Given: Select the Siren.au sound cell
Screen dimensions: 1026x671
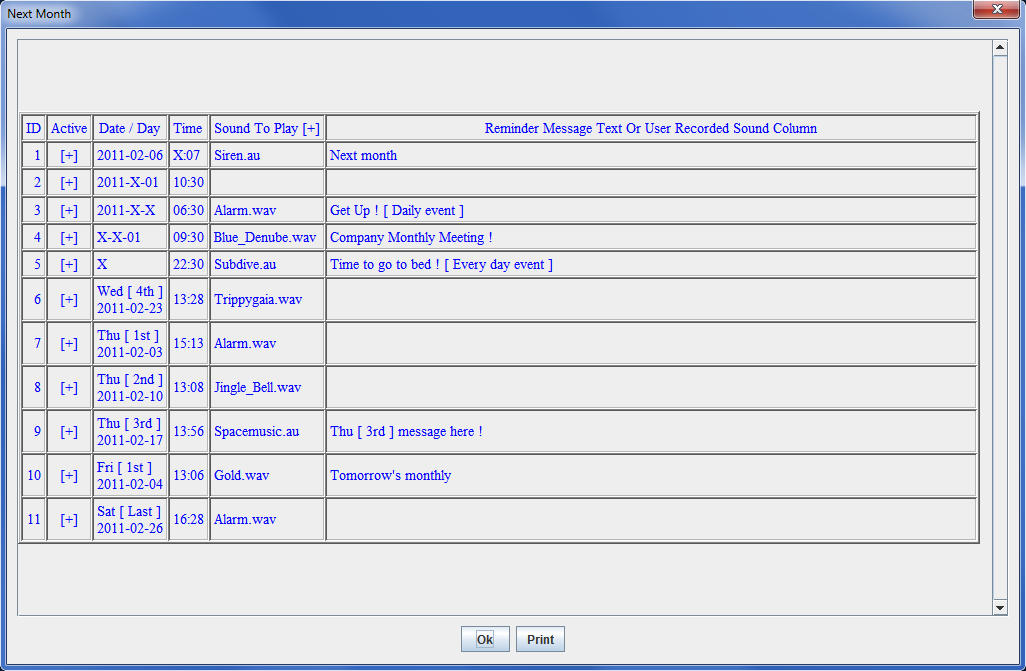Looking at the screenshot, I should pos(235,156).
